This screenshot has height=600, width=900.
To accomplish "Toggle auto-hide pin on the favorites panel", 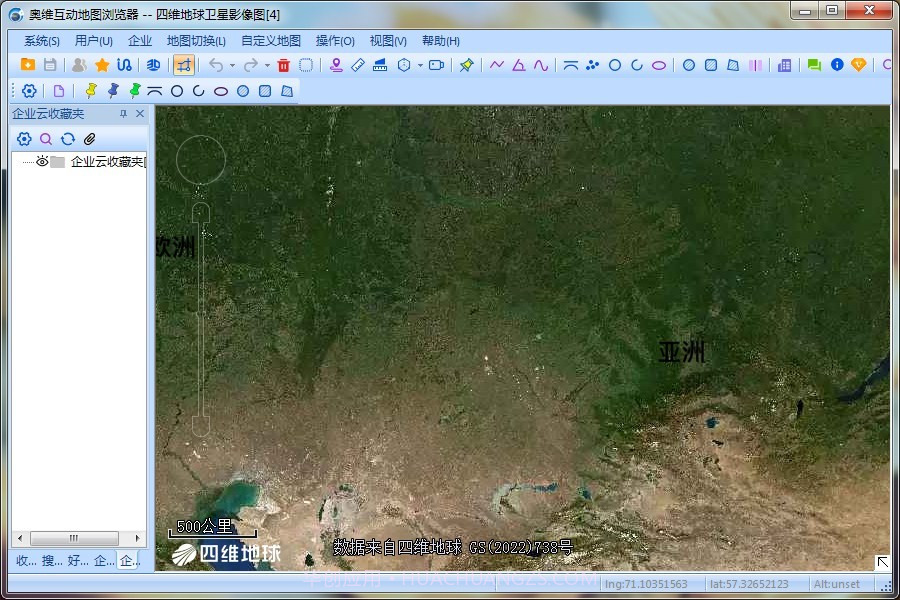I will point(123,113).
